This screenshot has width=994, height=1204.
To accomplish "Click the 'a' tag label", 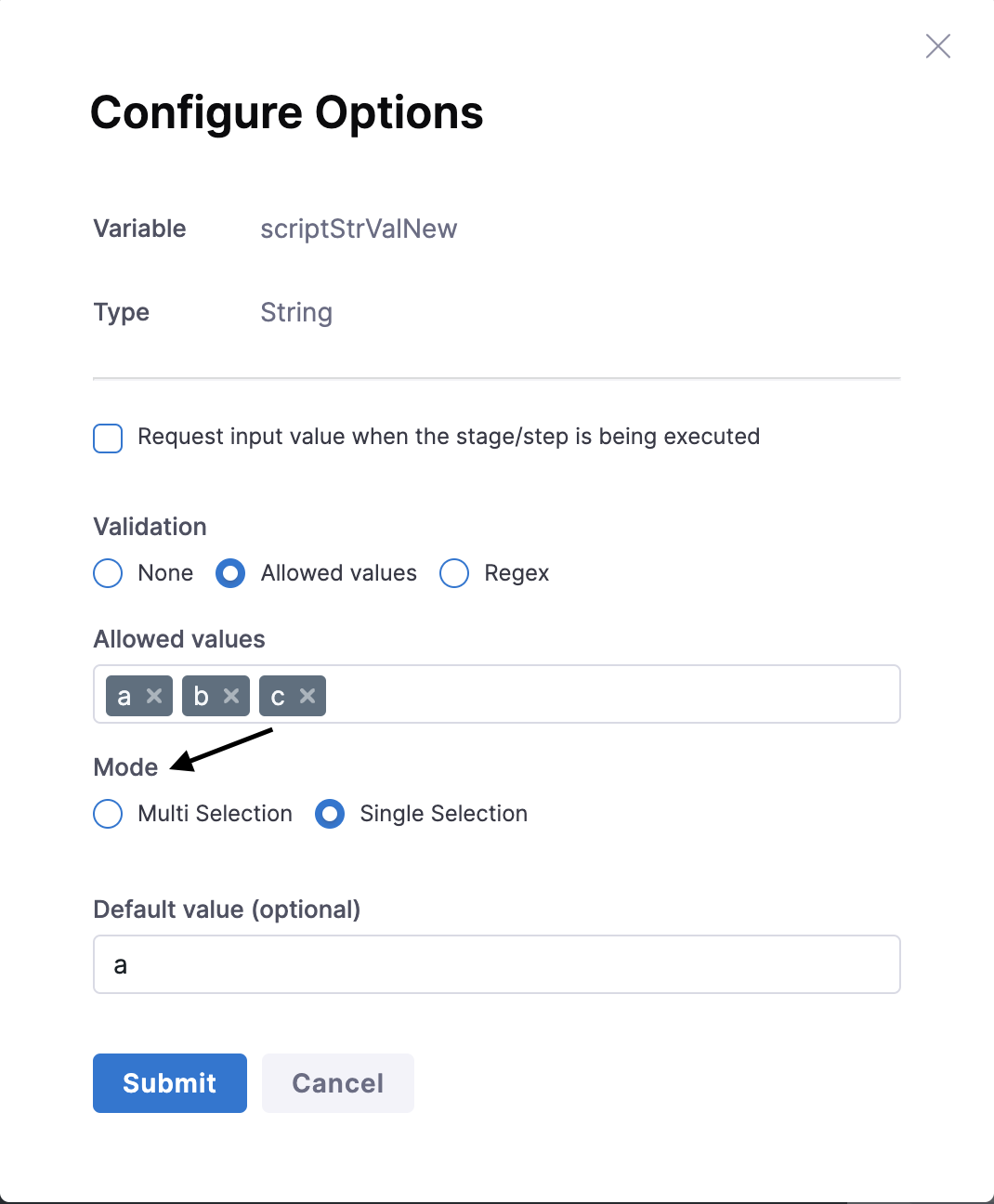I will coord(124,696).
